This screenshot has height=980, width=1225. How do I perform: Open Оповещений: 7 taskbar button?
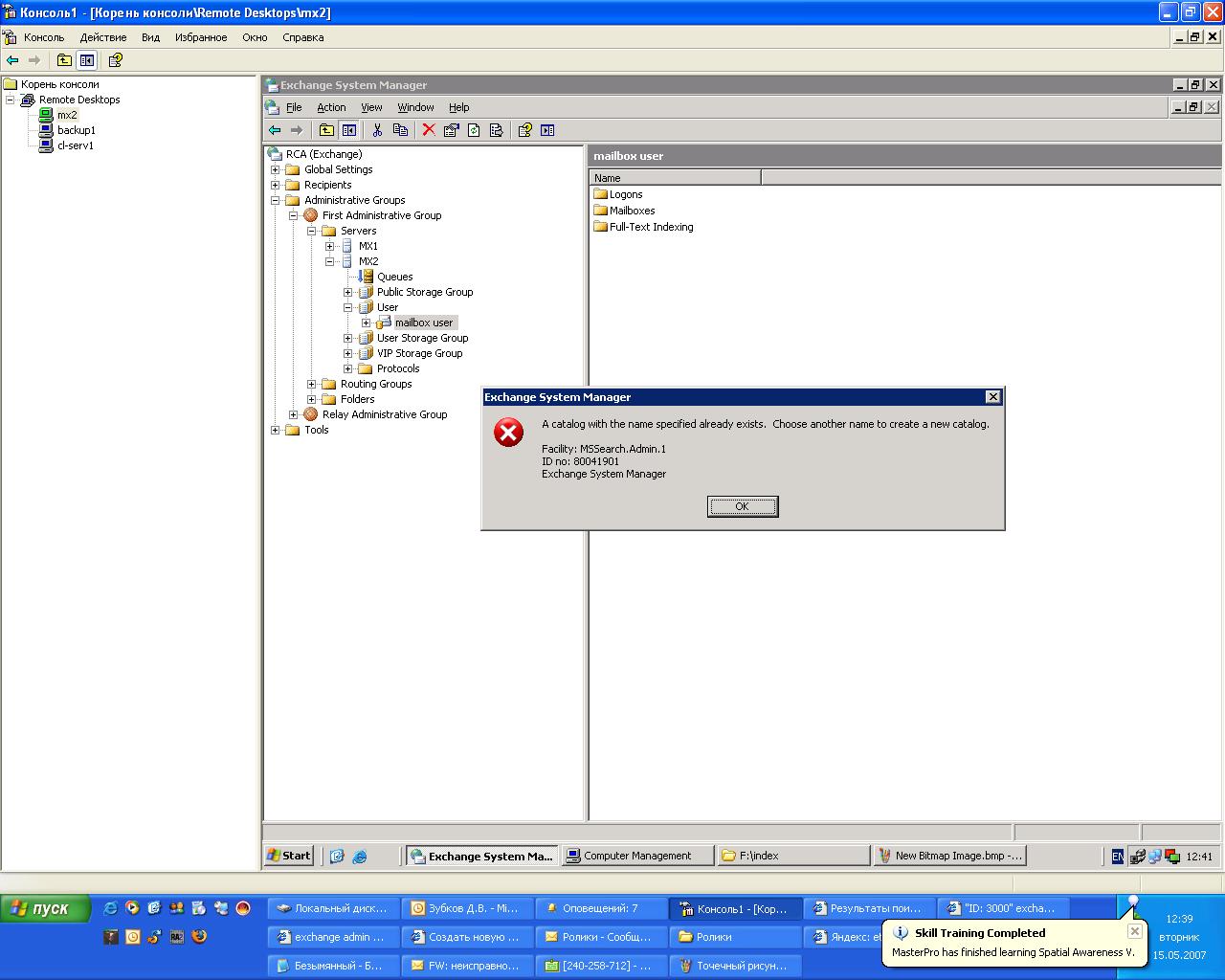(x=601, y=908)
